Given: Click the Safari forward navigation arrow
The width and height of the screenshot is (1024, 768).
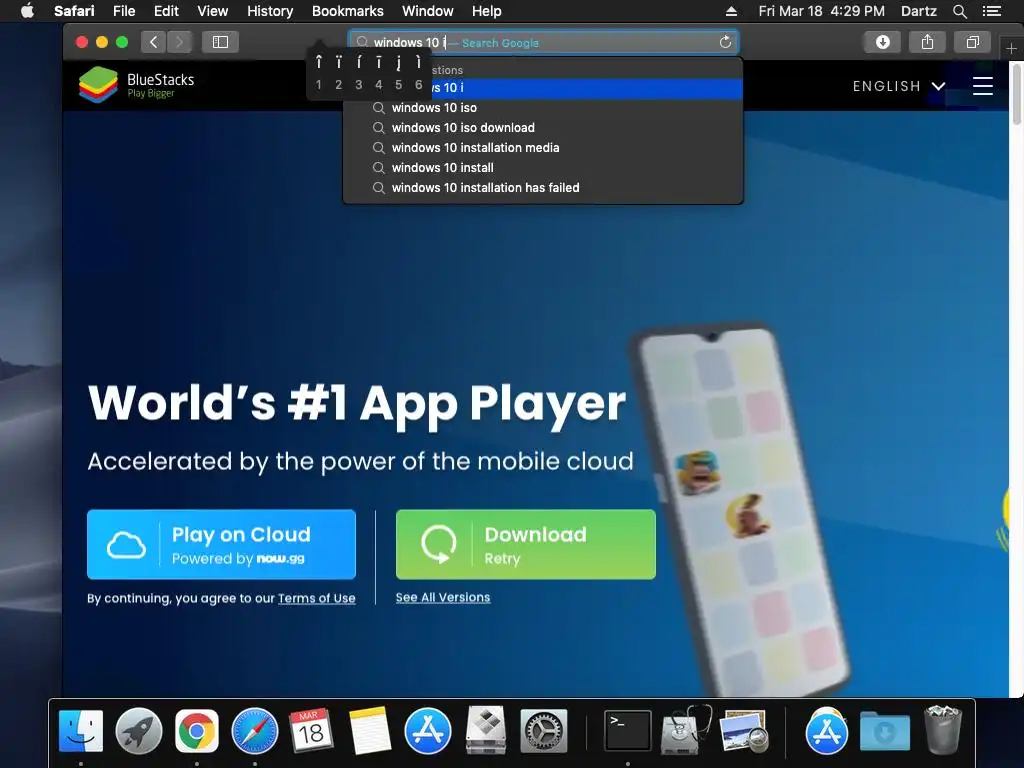Looking at the screenshot, I should click(x=180, y=42).
